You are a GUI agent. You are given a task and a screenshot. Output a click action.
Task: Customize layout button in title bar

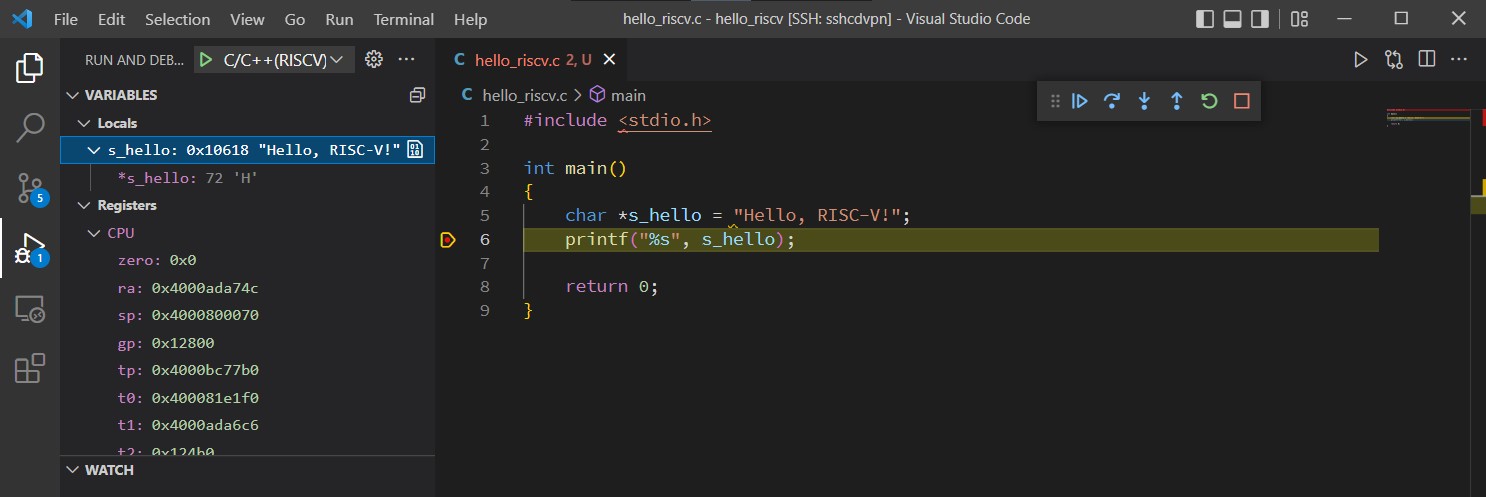click(1299, 19)
